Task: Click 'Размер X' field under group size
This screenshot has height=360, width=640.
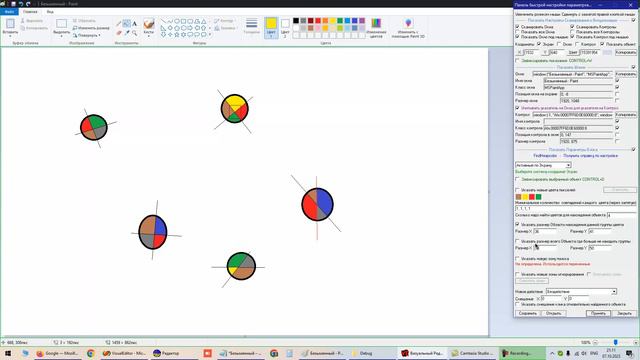Action: [x=544, y=231]
